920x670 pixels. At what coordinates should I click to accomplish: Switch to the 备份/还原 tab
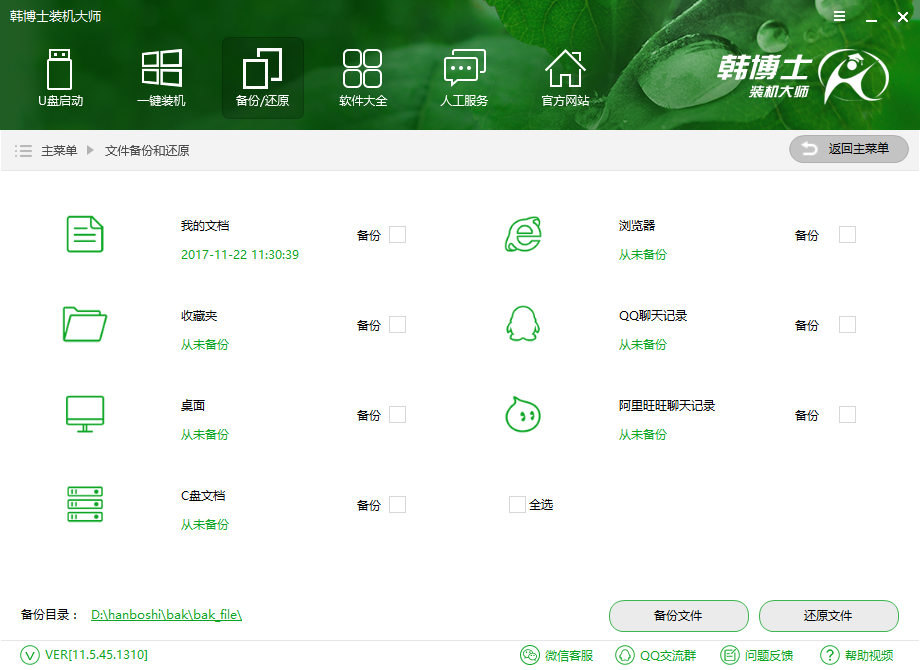(262, 77)
